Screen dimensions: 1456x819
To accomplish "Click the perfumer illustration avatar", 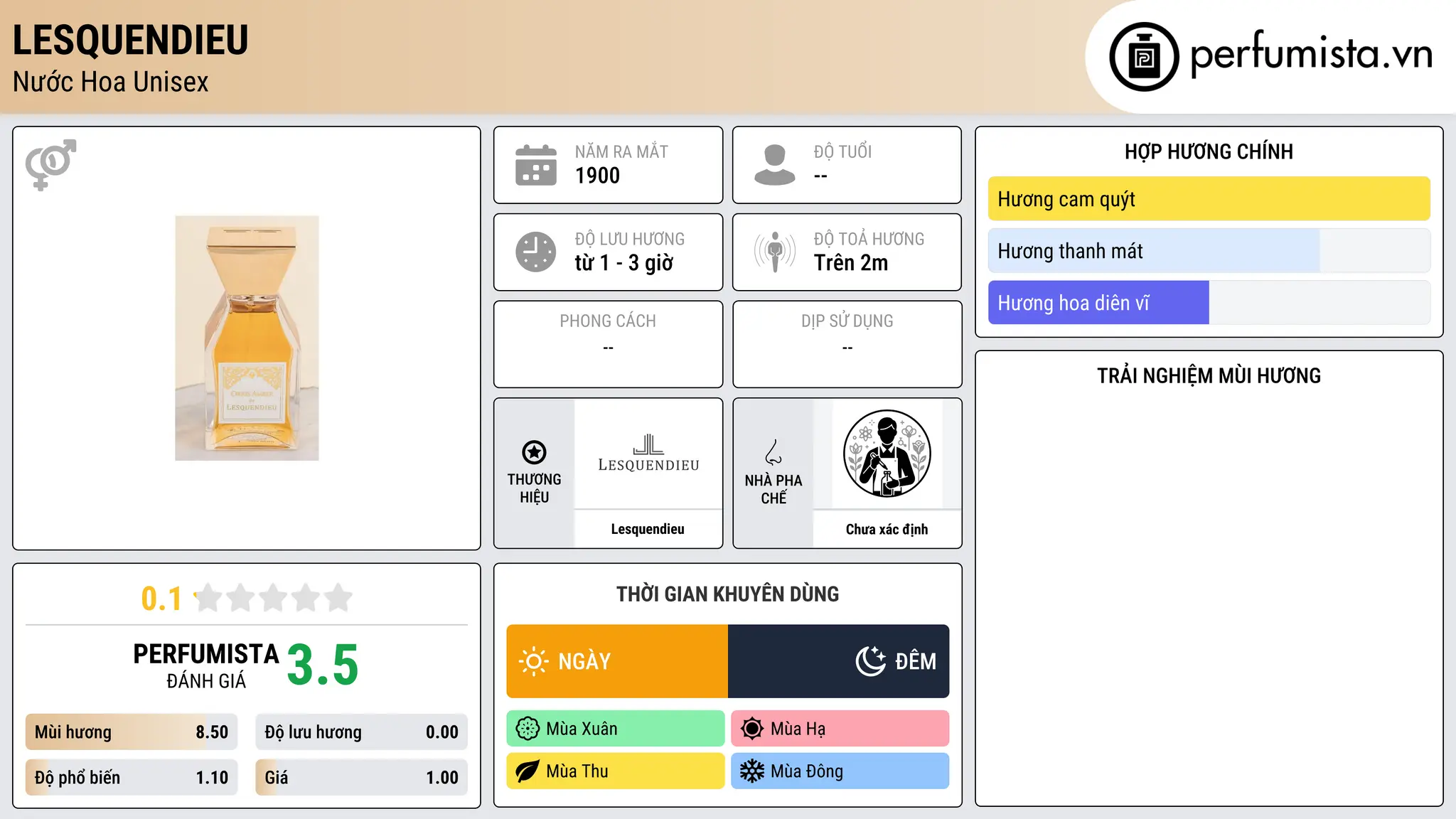I will pyautogui.click(x=887, y=454).
